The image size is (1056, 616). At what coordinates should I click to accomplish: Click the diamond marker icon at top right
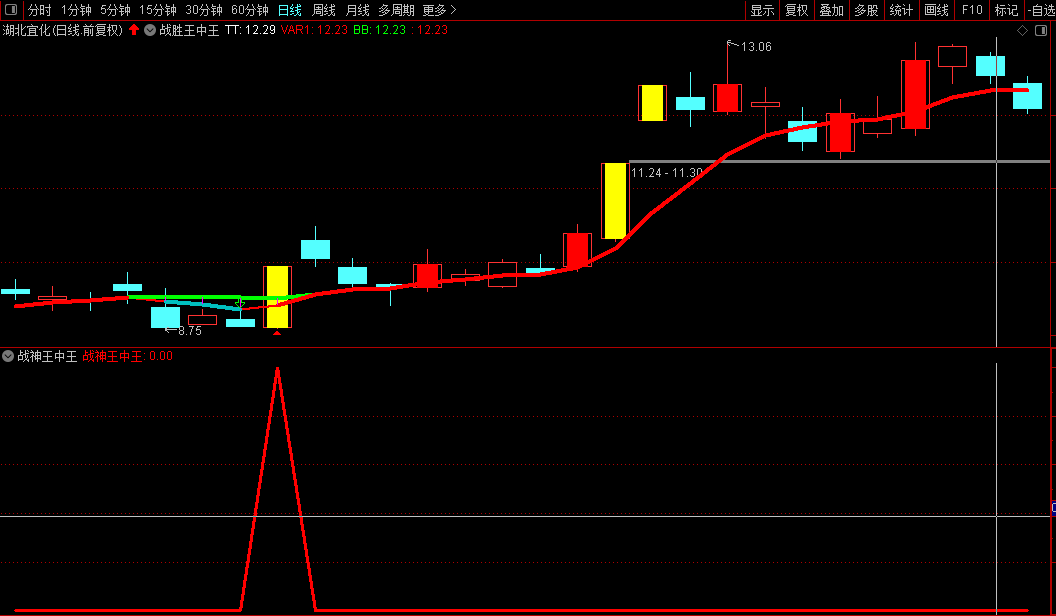tap(1022, 30)
